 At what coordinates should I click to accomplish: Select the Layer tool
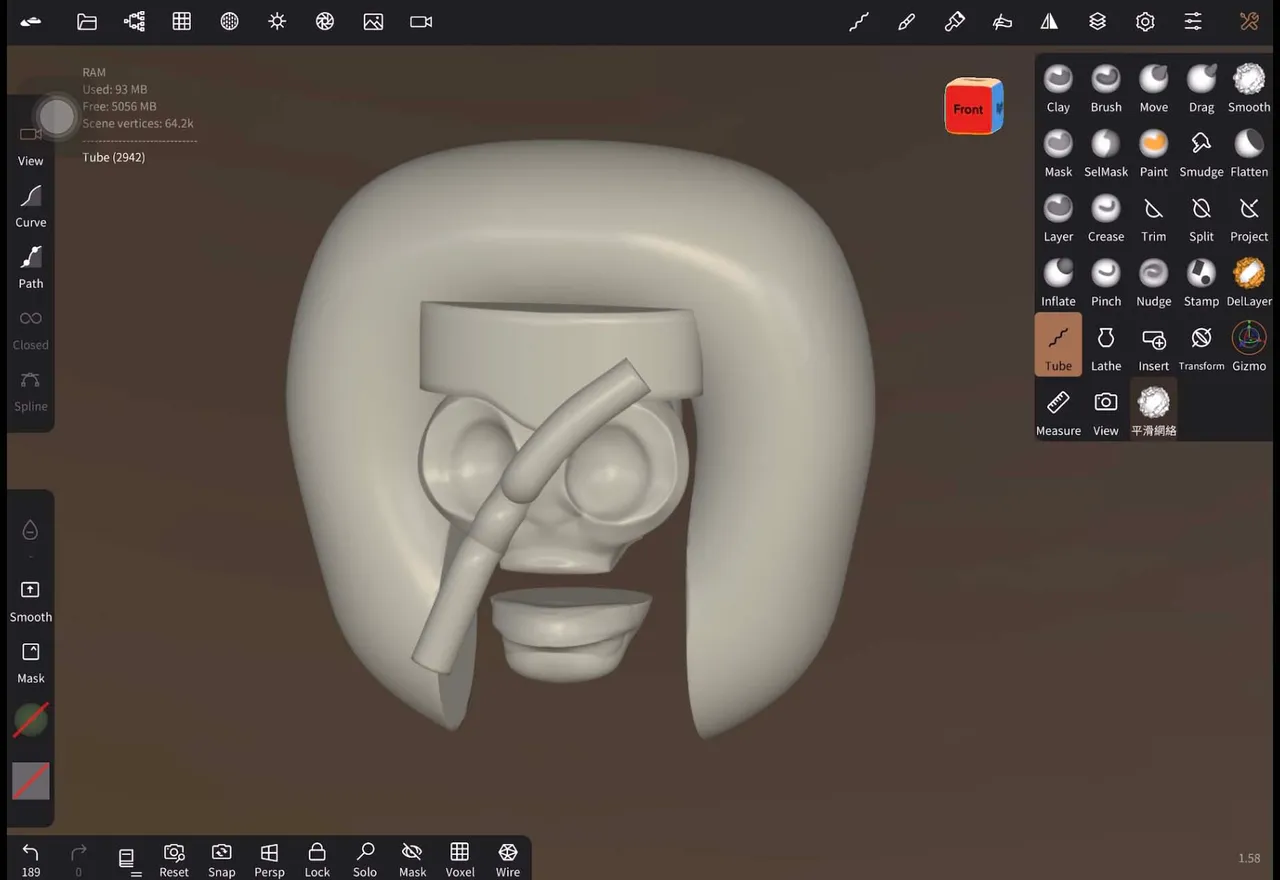point(1058,217)
